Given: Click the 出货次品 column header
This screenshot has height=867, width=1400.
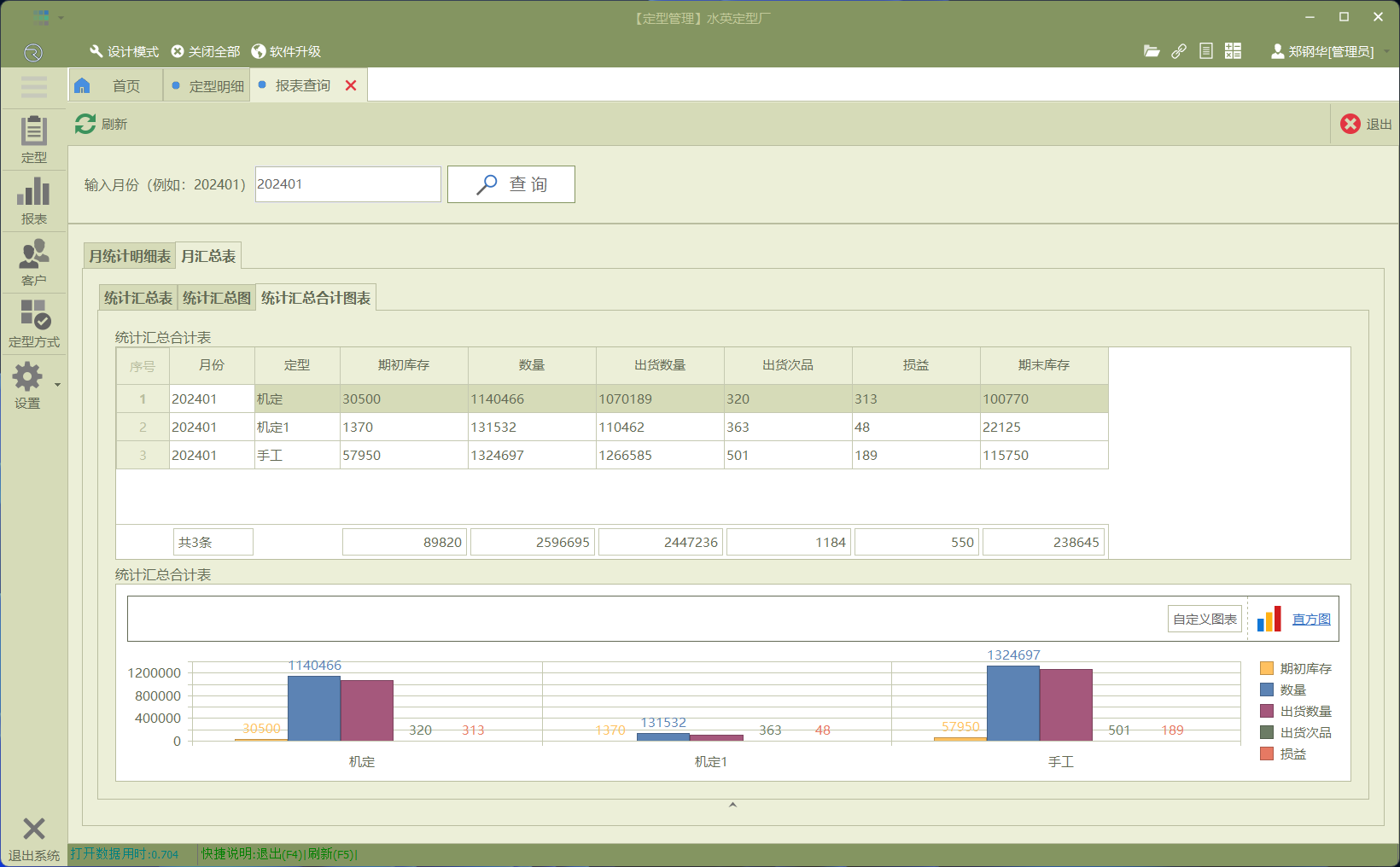Looking at the screenshot, I should [788, 365].
